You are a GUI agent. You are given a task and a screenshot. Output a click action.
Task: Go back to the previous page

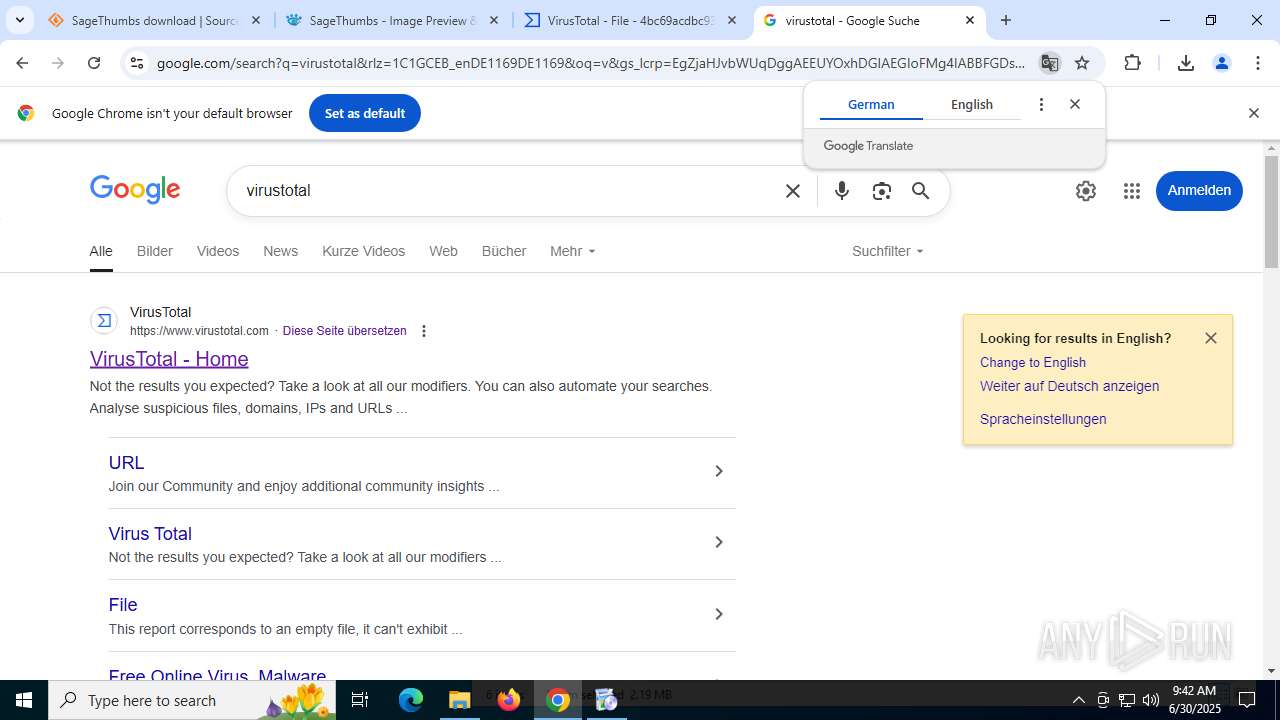22,63
